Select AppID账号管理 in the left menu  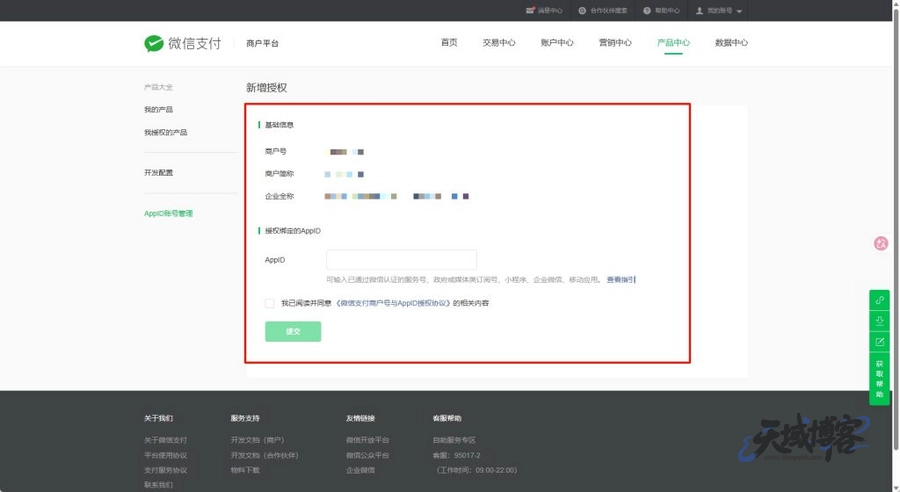pos(168,214)
